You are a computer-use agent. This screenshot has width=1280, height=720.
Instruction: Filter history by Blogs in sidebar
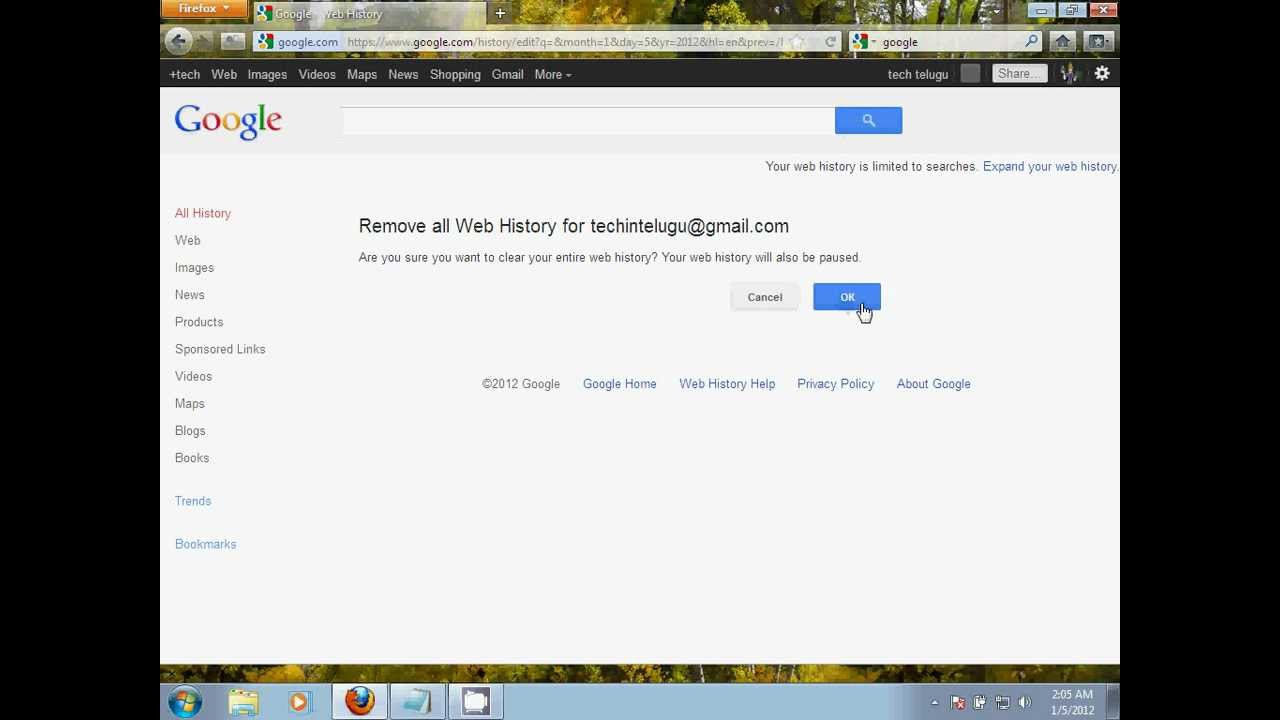click(190, 431)
